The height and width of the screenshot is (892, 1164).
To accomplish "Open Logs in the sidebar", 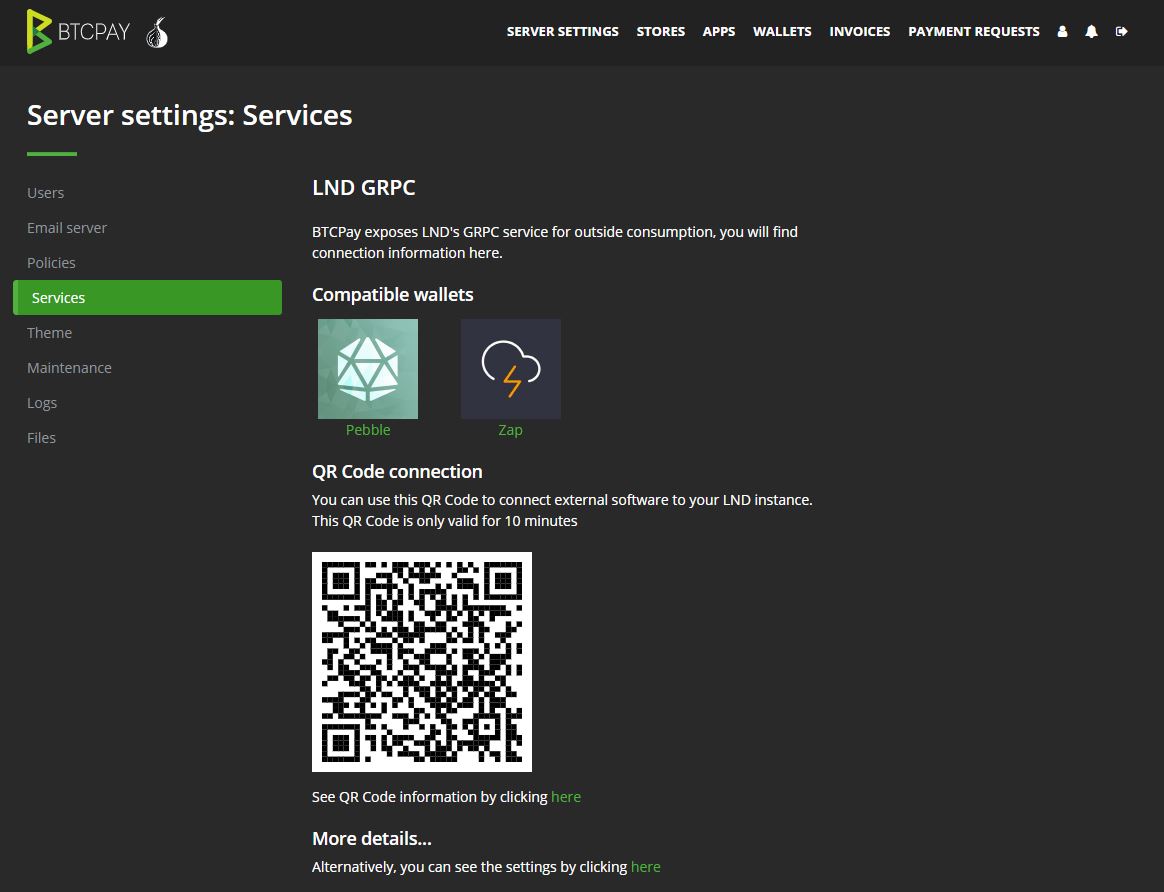I will (x=42, y=403).
